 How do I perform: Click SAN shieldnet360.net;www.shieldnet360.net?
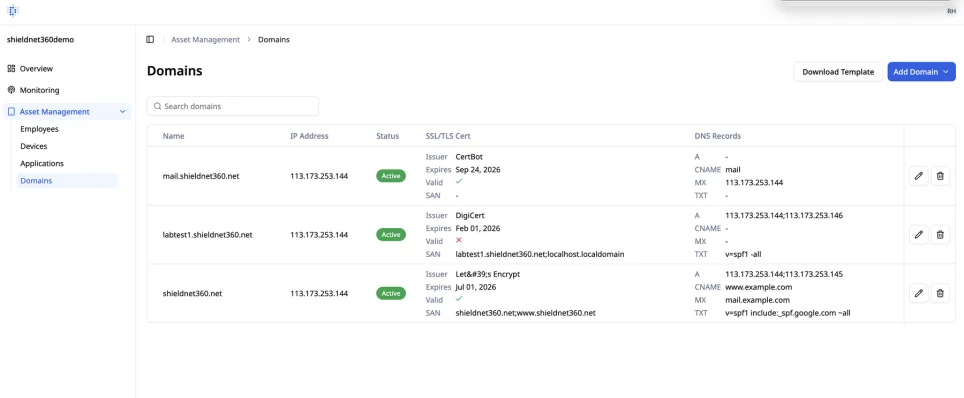(x=526, y=312)
